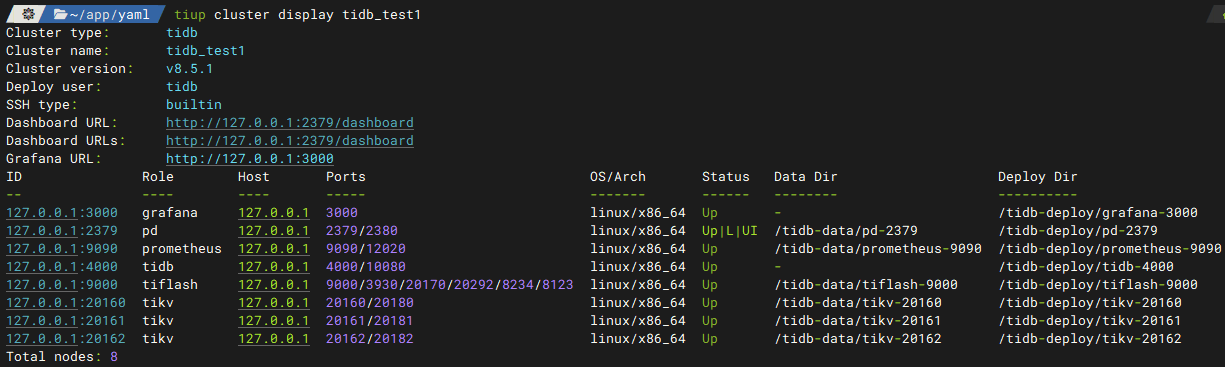Image resolution: width=1225 pixels, height=367 pixels.
Task: Click the gear icon in the prompt
Action: tap(29, 14)
